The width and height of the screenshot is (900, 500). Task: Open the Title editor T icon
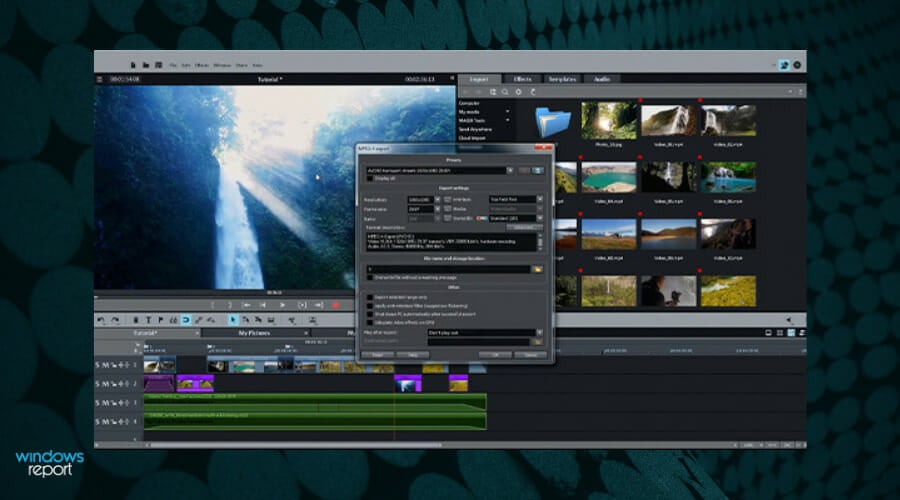148,320
